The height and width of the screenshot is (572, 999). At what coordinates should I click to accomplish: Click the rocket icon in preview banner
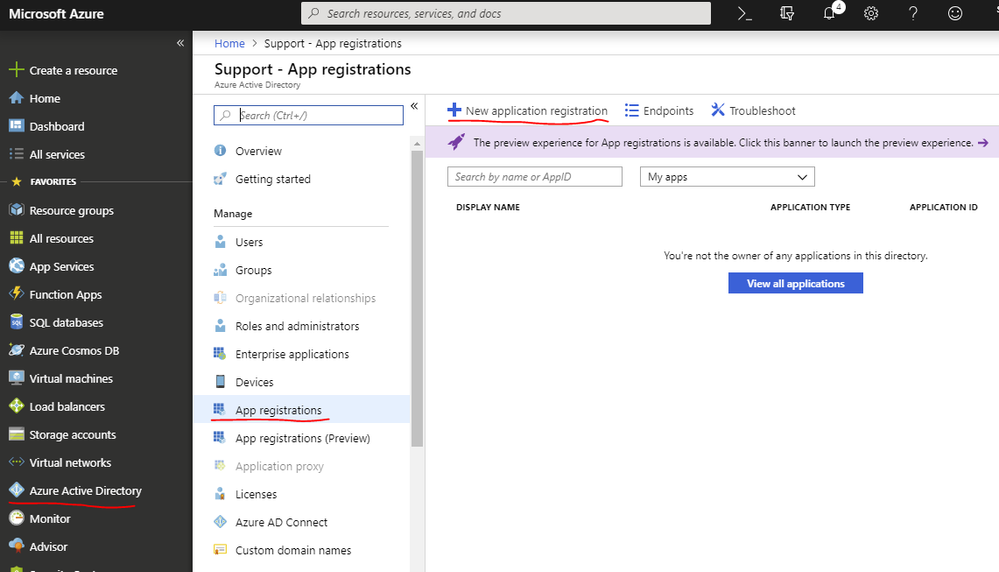tap(456, 143)
